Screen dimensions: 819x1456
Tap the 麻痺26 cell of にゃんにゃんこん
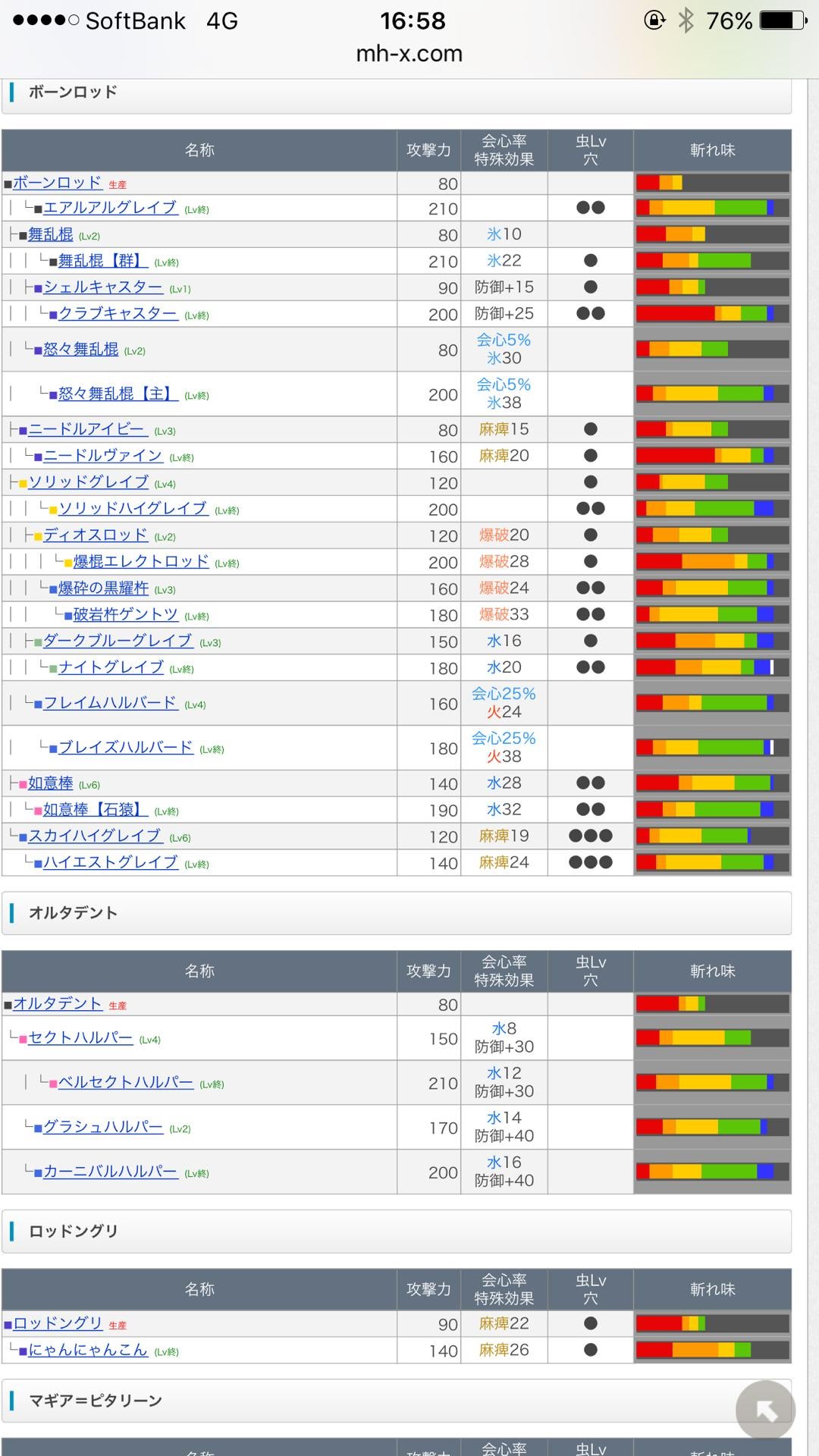click(504, 1351)
